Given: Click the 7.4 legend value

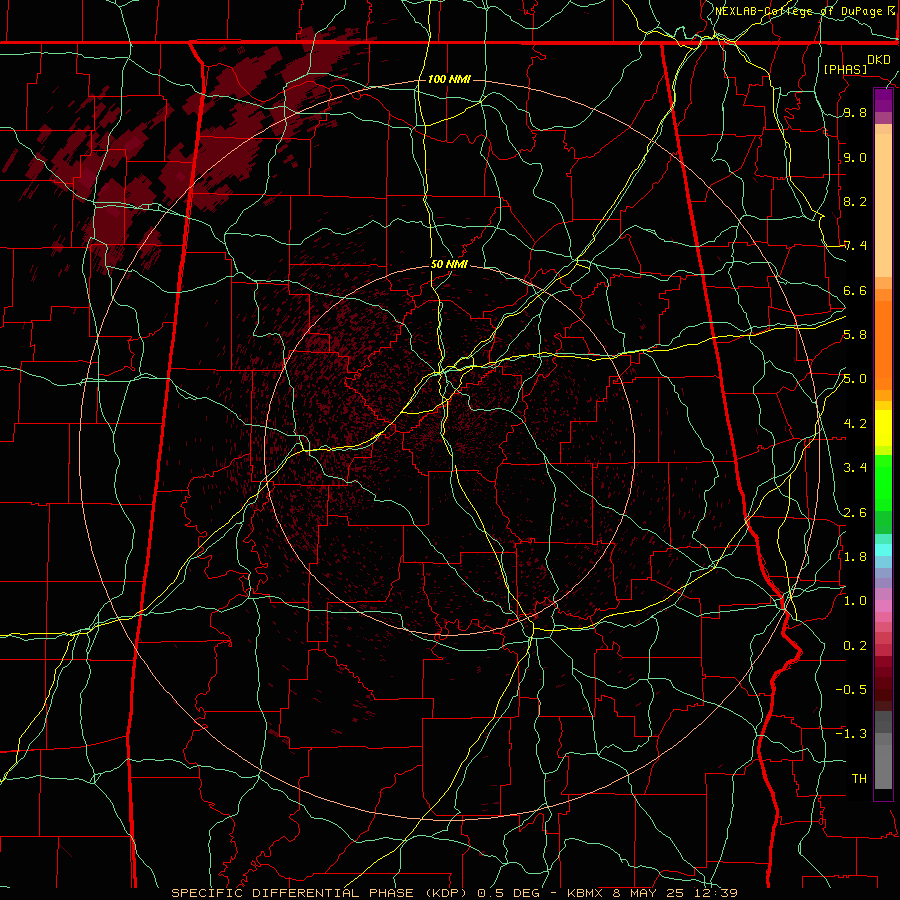Looking at the screenshot, I should [855, 246].
